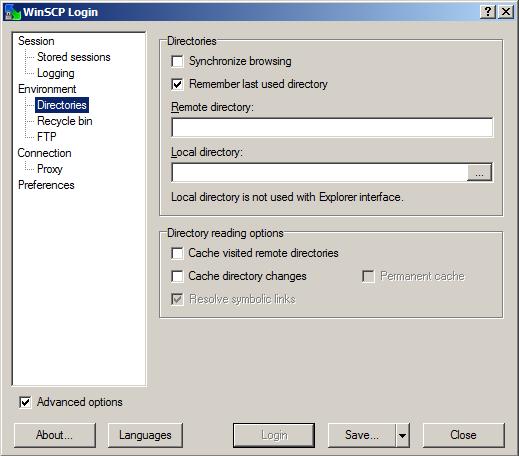Screen dimensions: 519x456
Task: Click the WinSCP title bar icon
Action: 13,12
